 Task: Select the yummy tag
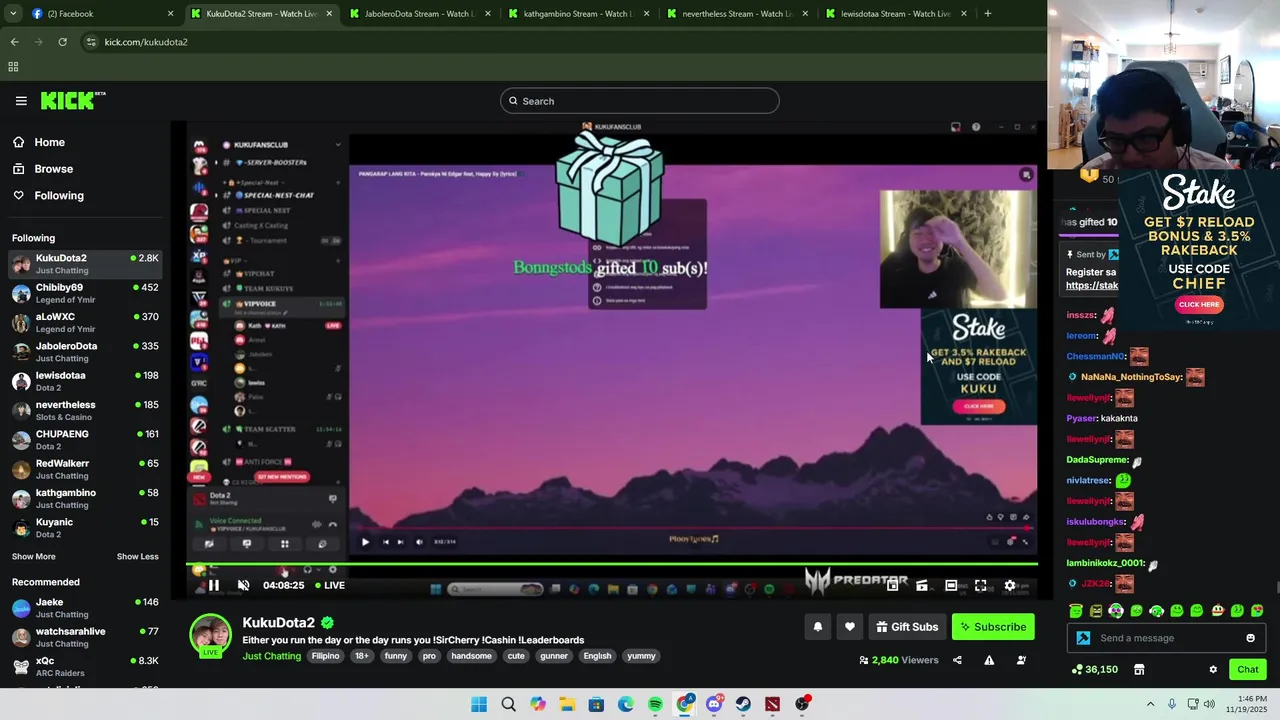click(x=641, y=656)
